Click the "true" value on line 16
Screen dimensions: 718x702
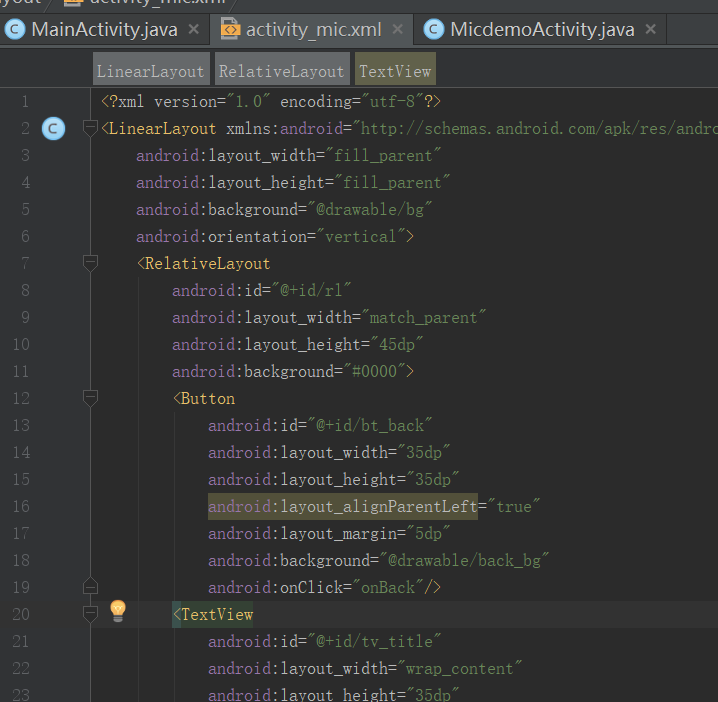(x=514, y=506)
